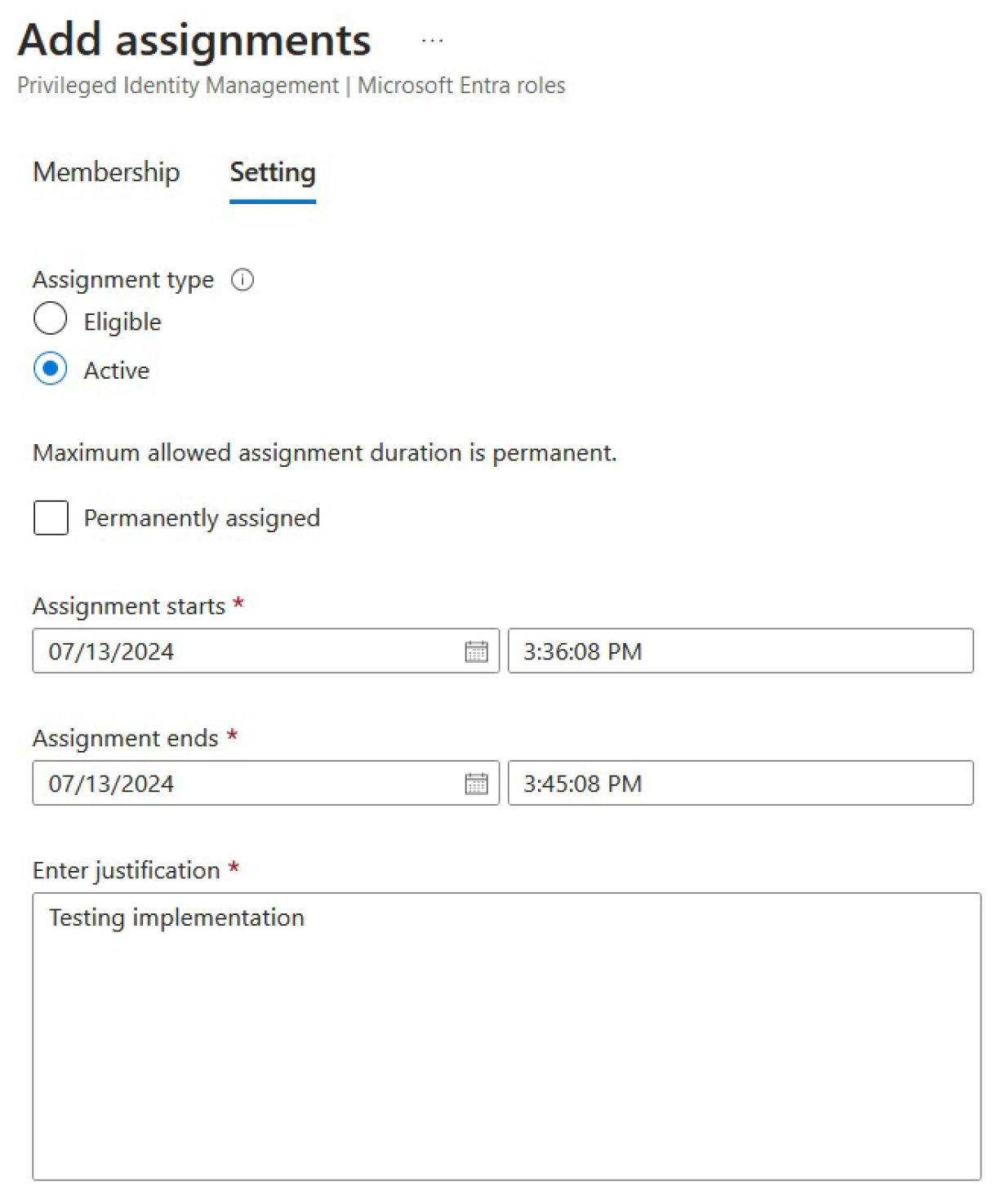Click the 3:36:08 PM start time field
Viewport: 1001px width, 1204px height.
(740, 651)
